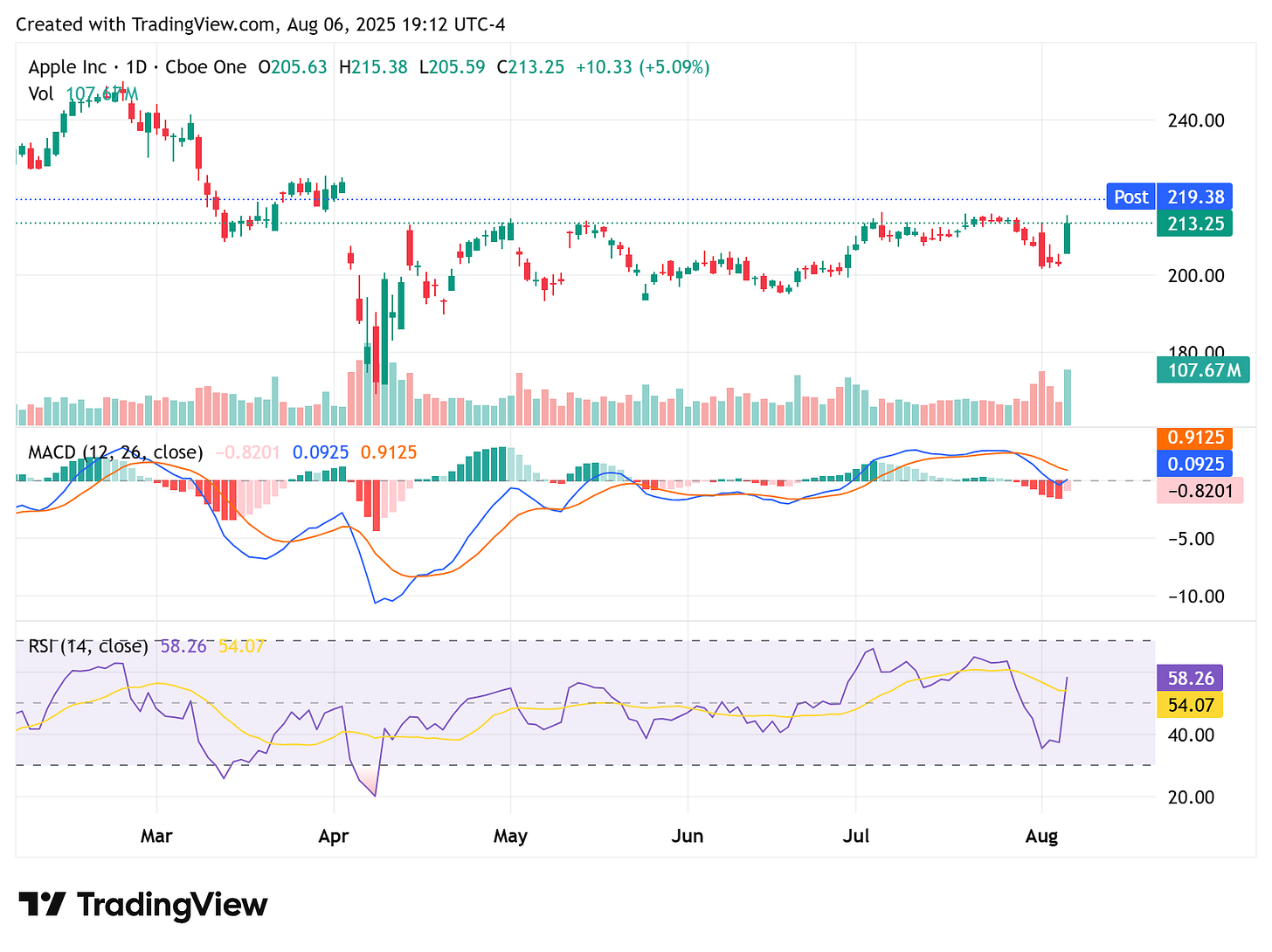Open the Cboe One exchange selector
Screen dimensions: 1272x952
tap(205, 66)
